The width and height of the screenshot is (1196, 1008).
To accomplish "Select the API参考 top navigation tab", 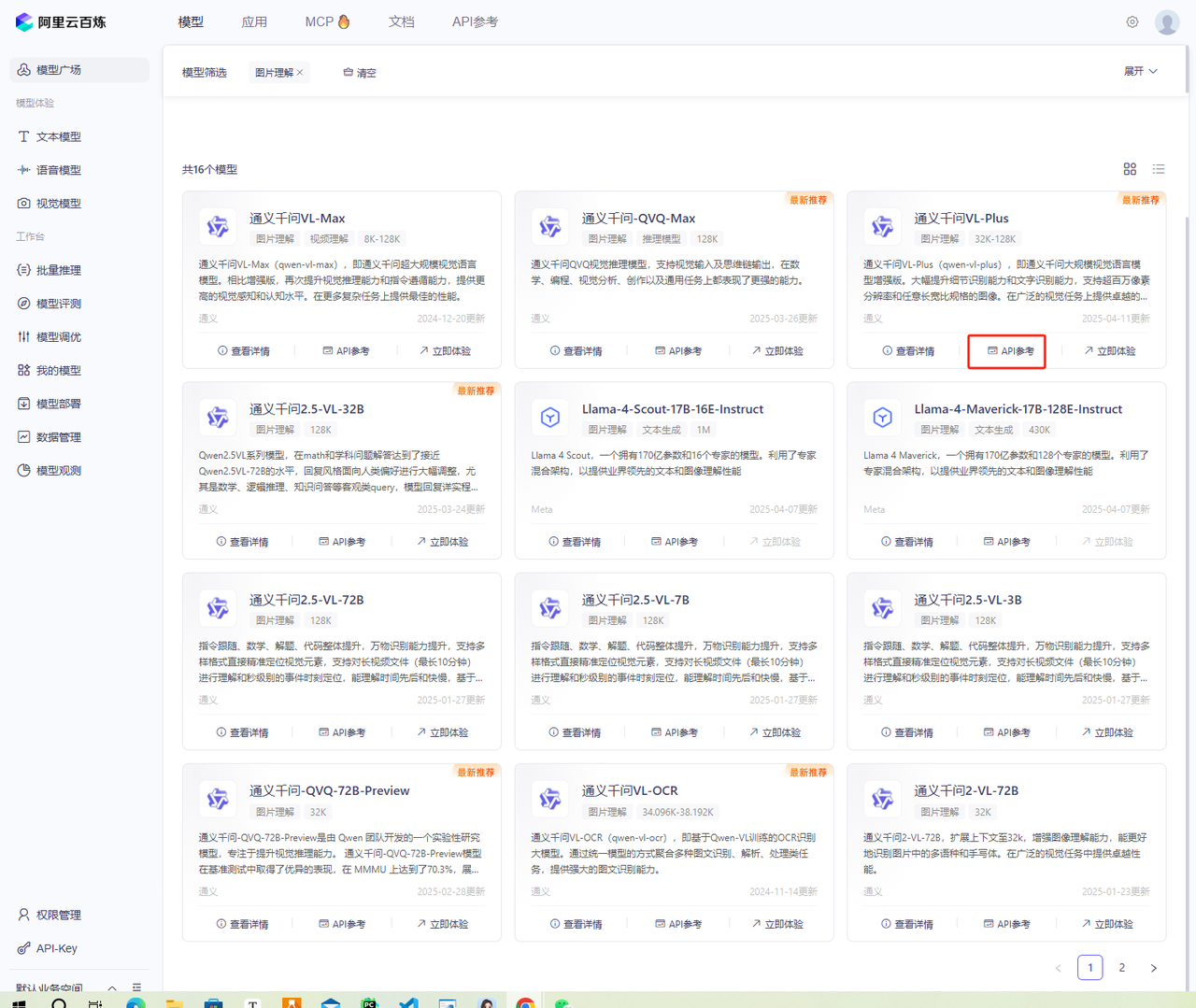I will [475, 21].
